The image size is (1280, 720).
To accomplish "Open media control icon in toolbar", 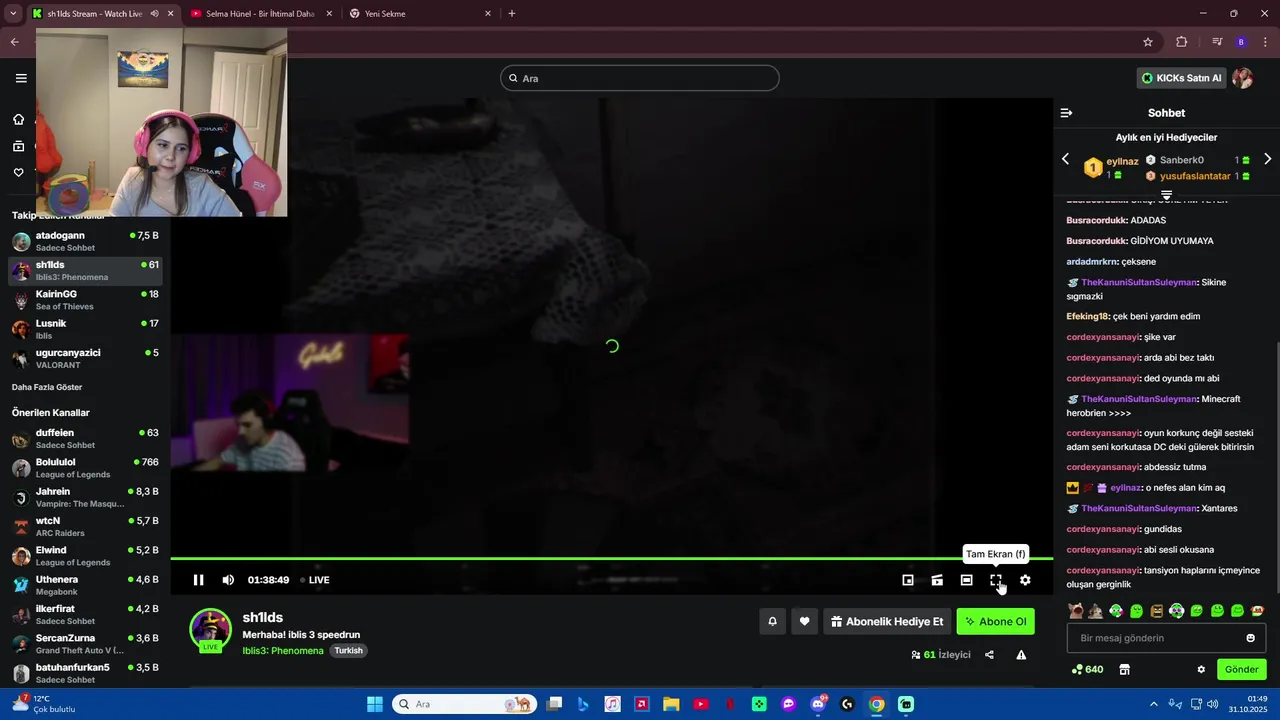I will (x=1217, y=42).
